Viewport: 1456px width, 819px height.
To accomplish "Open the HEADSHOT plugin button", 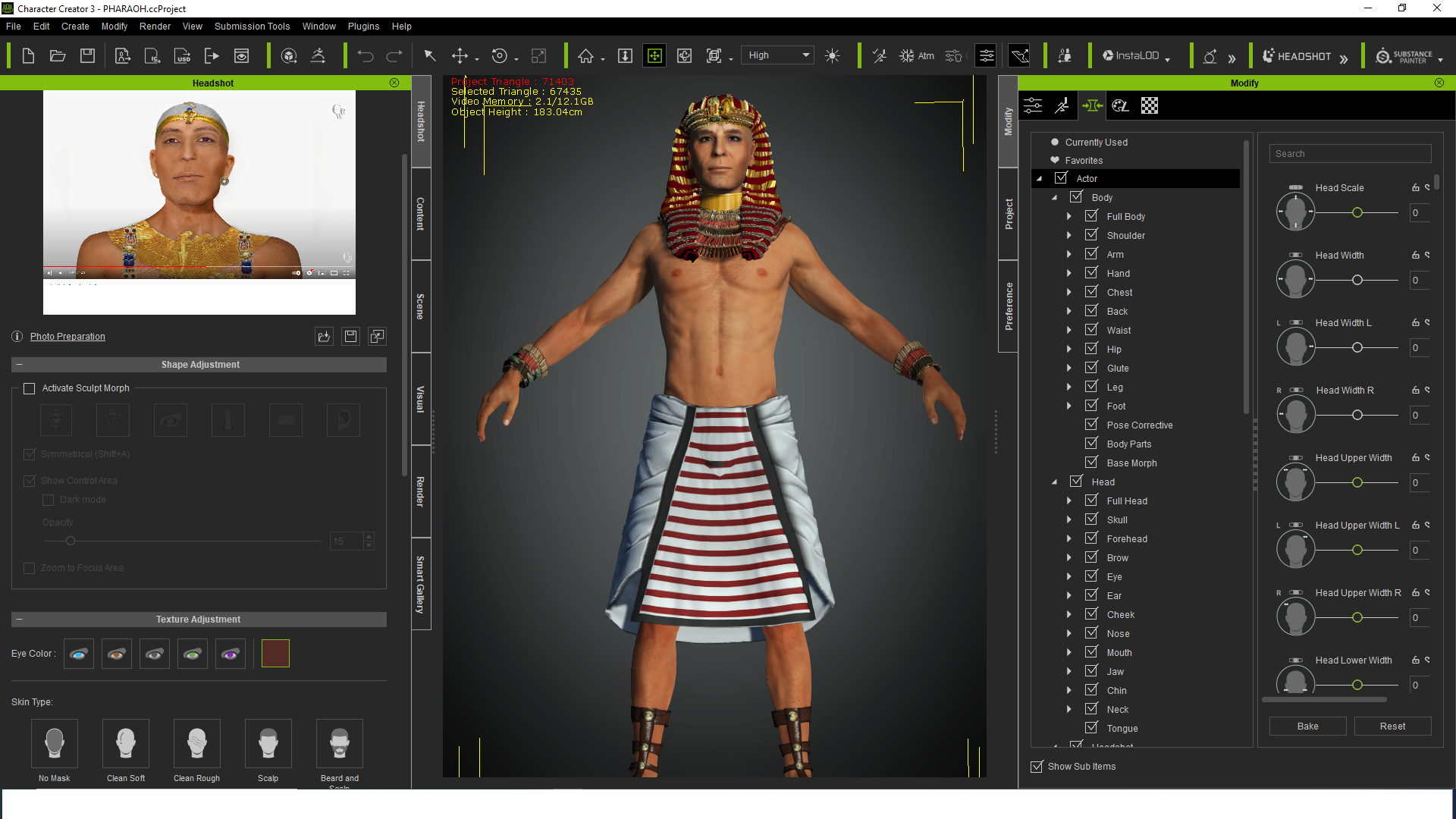I will point(1297,56).
